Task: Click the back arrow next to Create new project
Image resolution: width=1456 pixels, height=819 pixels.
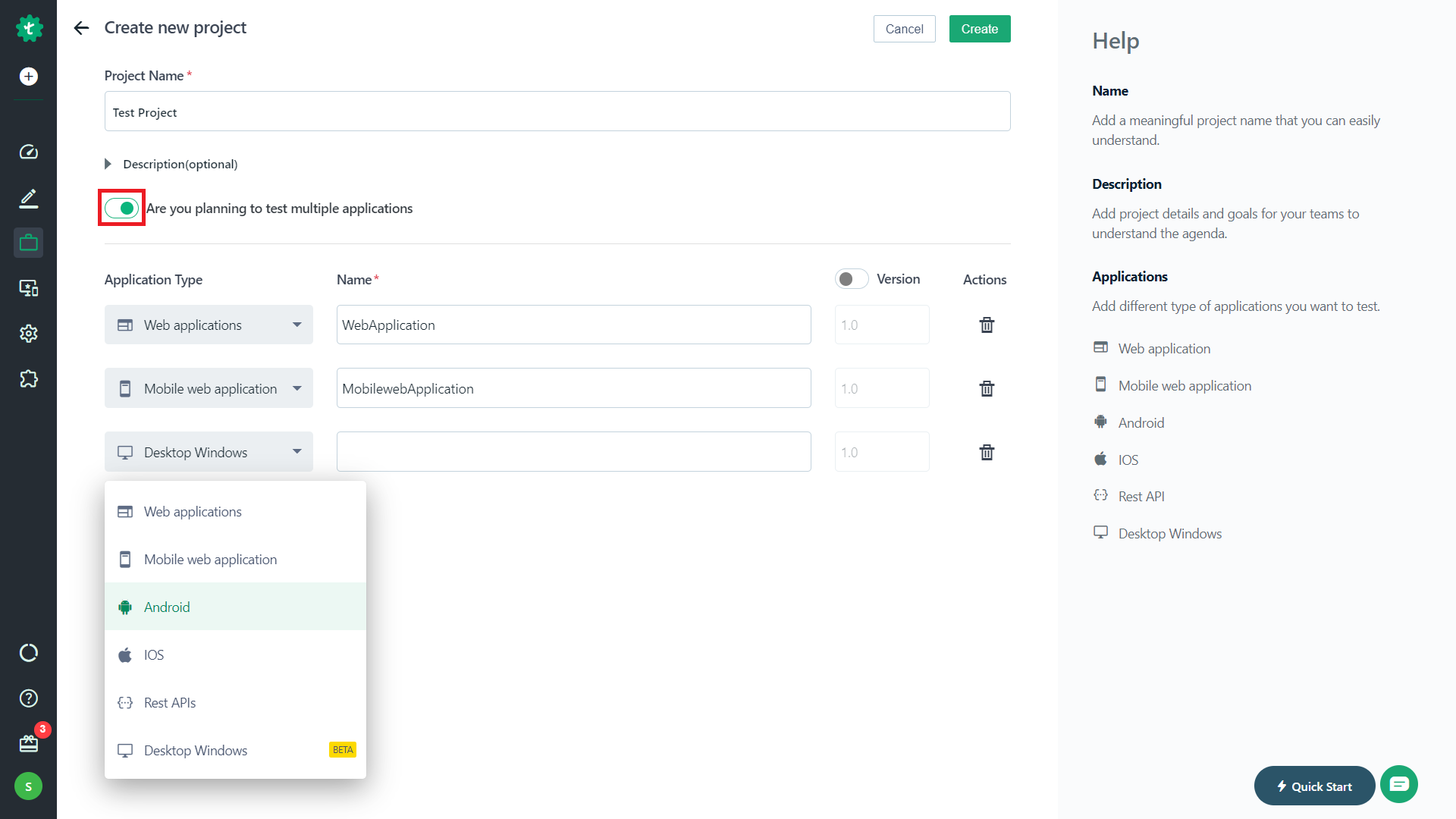Action: click(x=81, y=28)
